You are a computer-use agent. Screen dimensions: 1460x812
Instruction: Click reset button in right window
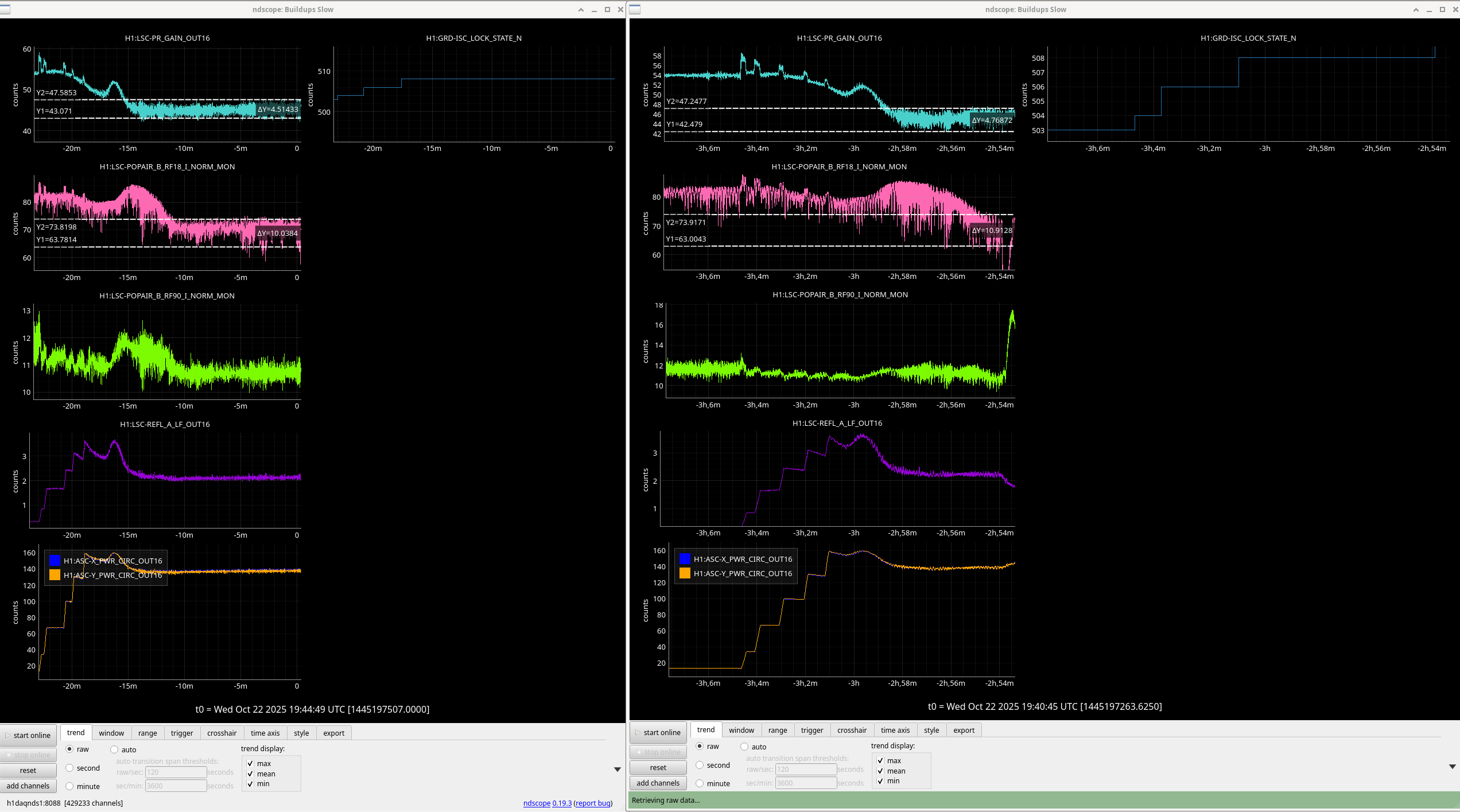pos(658,767)
